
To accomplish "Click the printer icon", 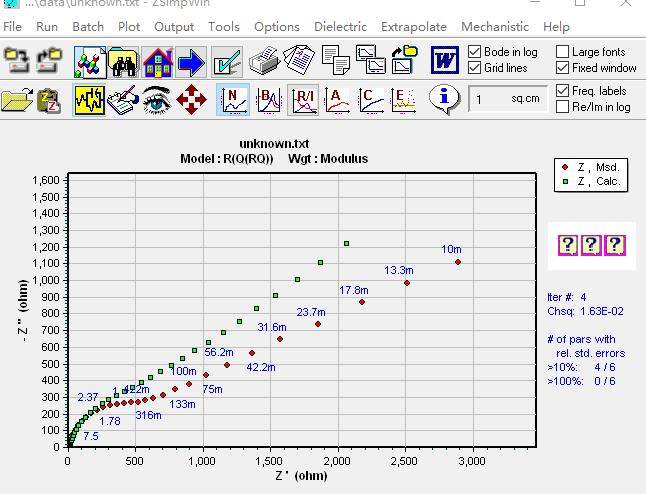I will (264, 62).
